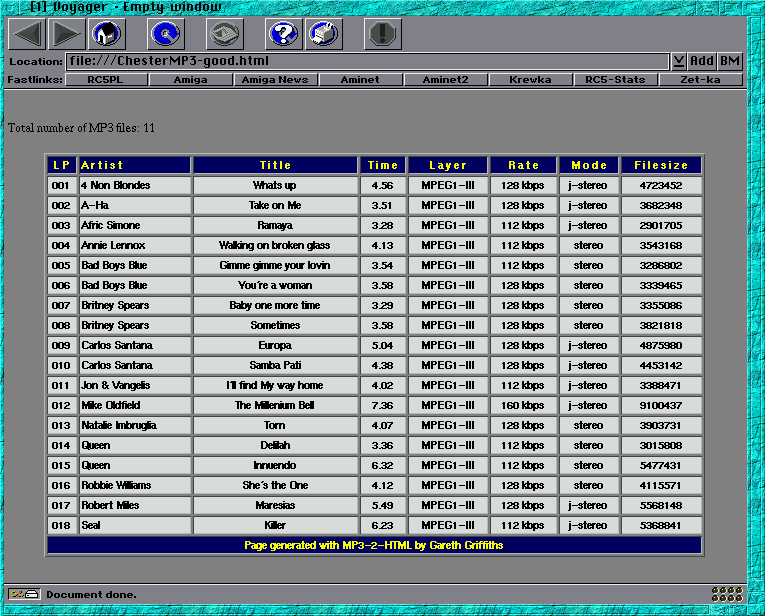Open the Aminet fastlink

click(x=361, y=79)
